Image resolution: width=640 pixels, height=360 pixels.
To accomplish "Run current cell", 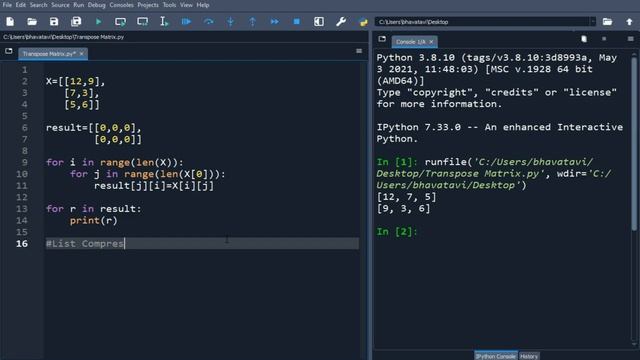I will (x=120, y=22).
